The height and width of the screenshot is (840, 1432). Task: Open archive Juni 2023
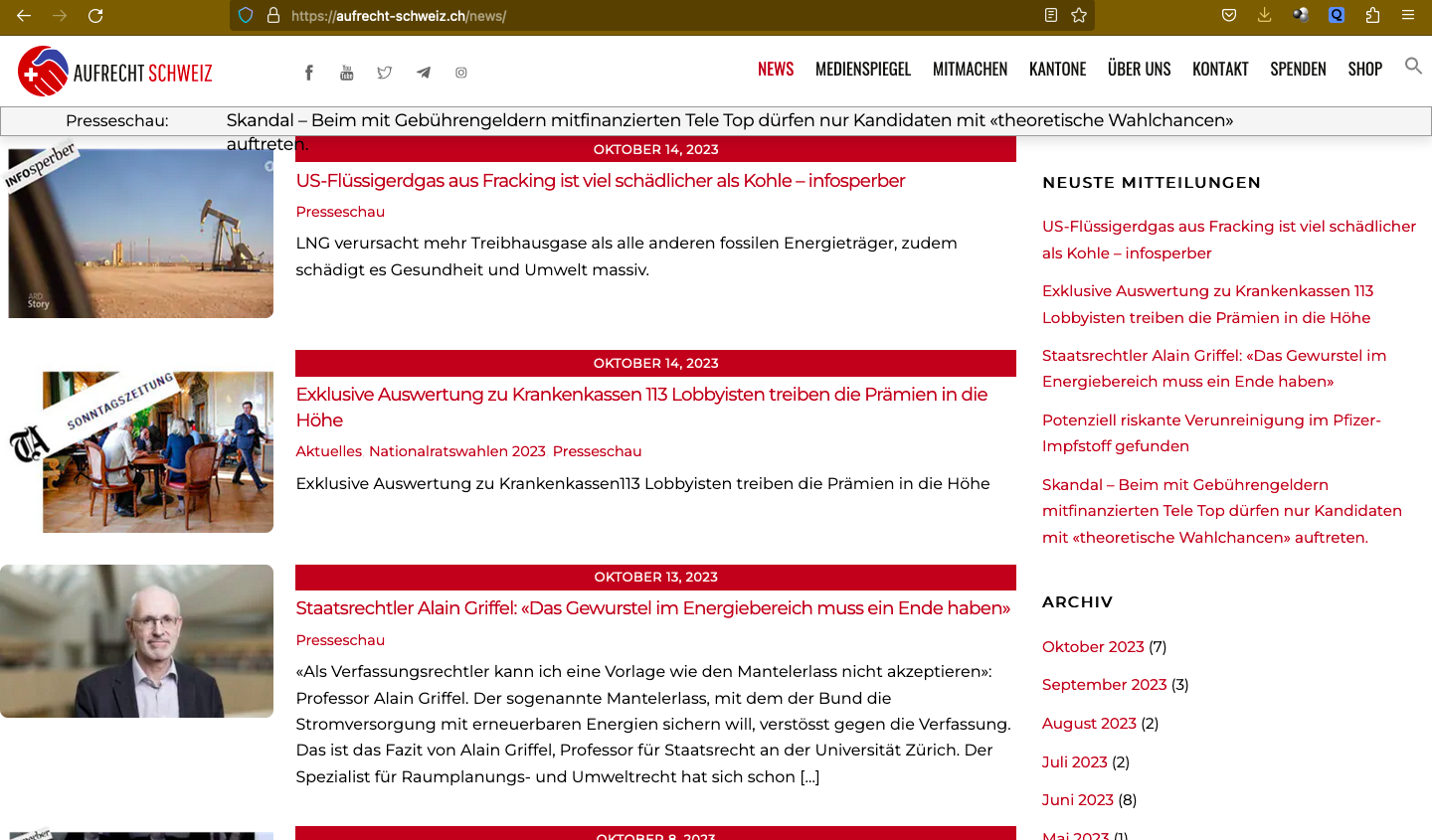pos(1078,800)
